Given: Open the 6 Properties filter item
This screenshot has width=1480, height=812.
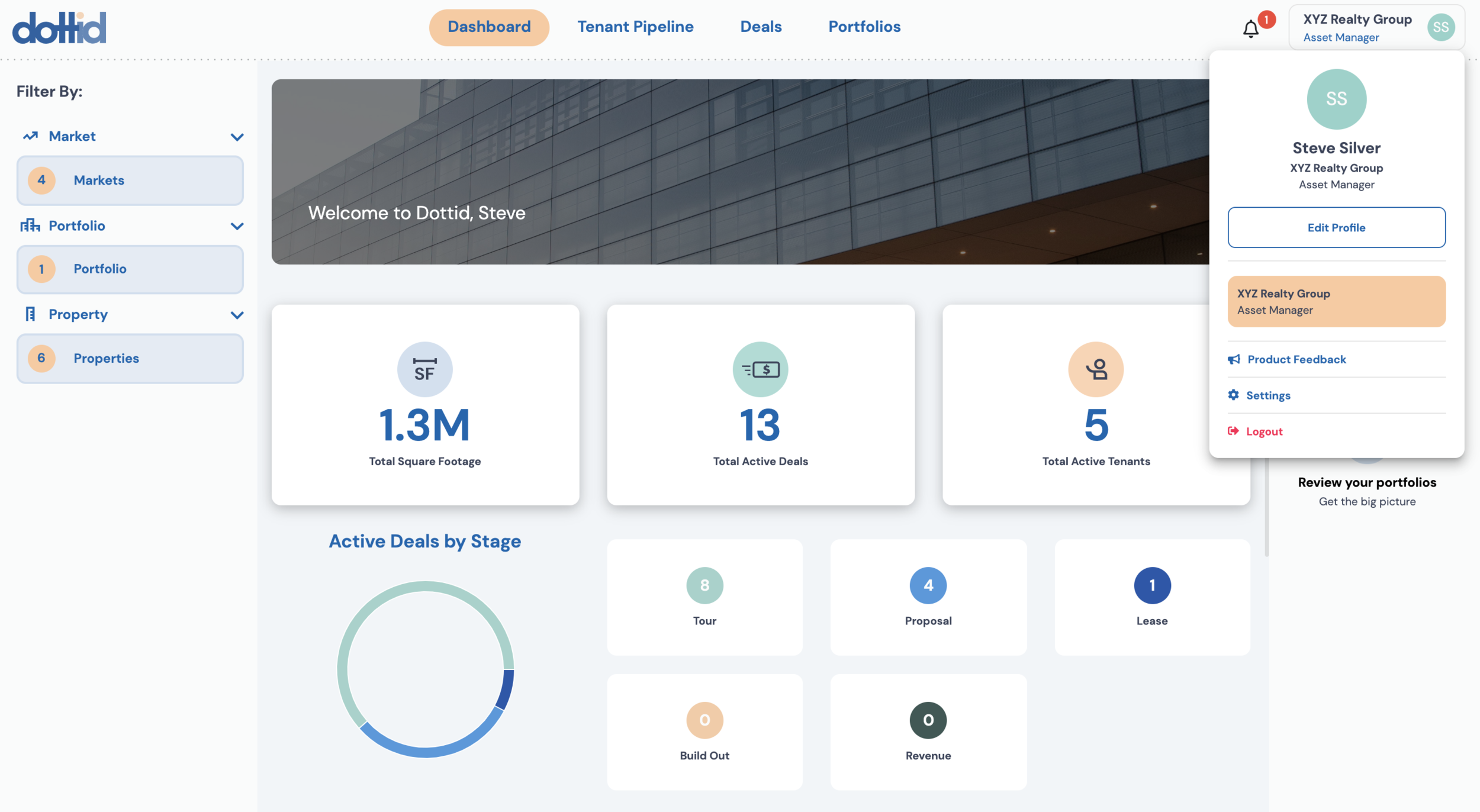Looking at the screenshot, I should 130,359.
